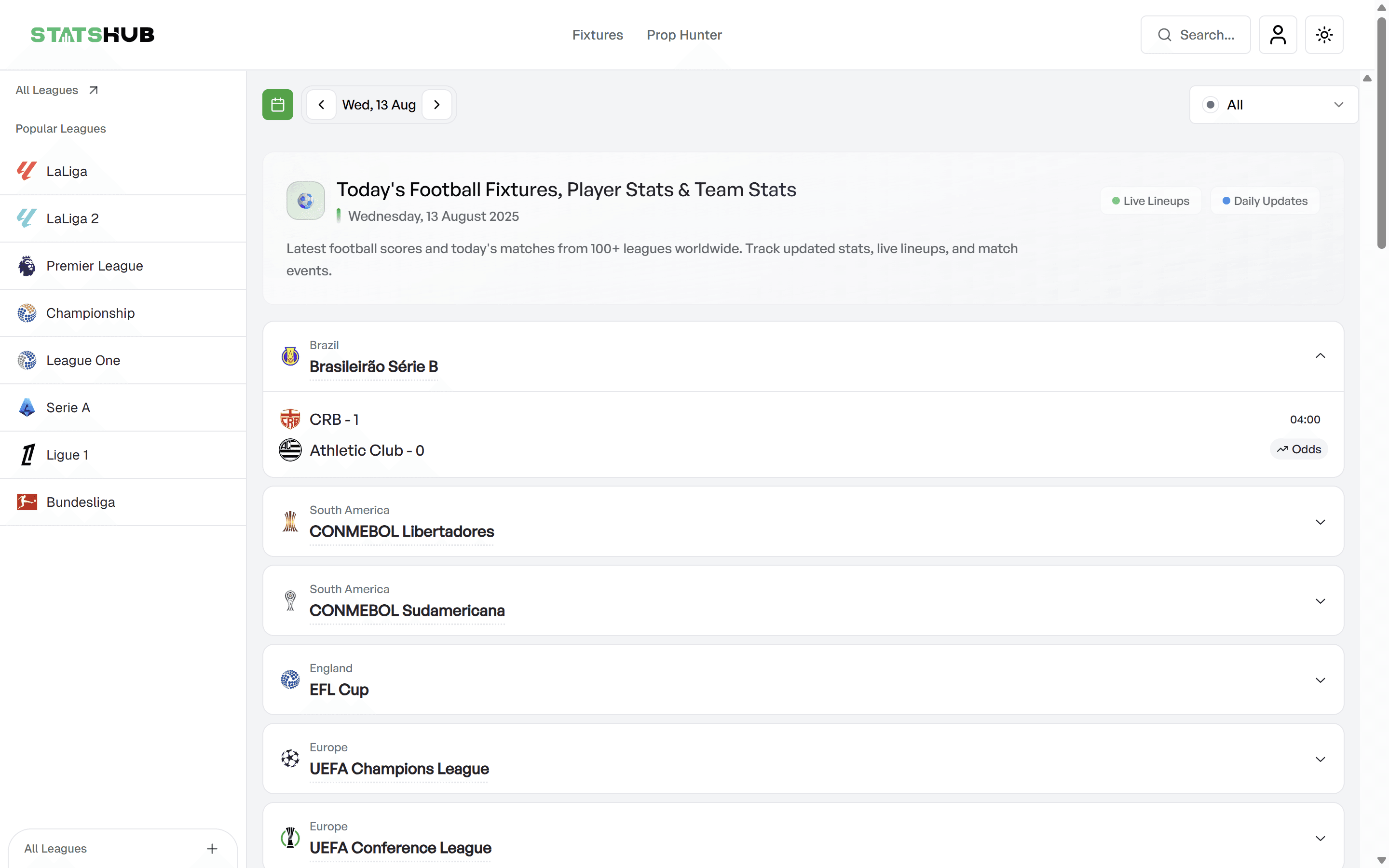Toggle light/dark theme with the sun icon

[1324, 34]
